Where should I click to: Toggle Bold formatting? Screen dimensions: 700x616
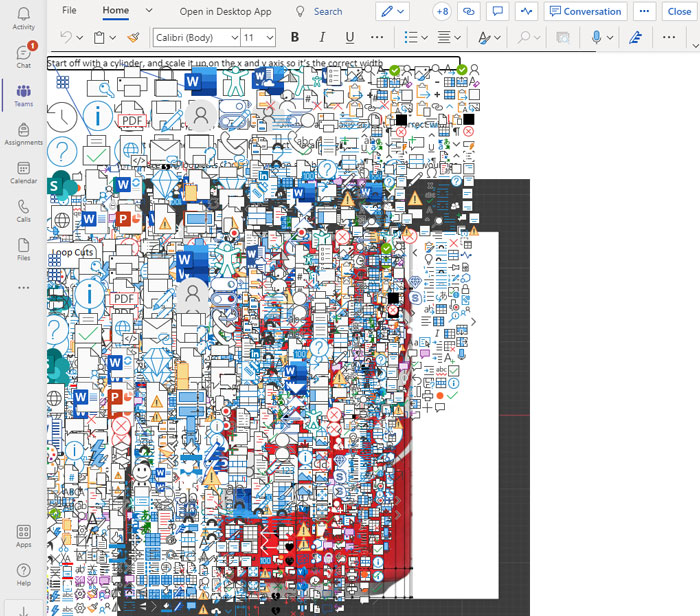click(x=294, y=38)
